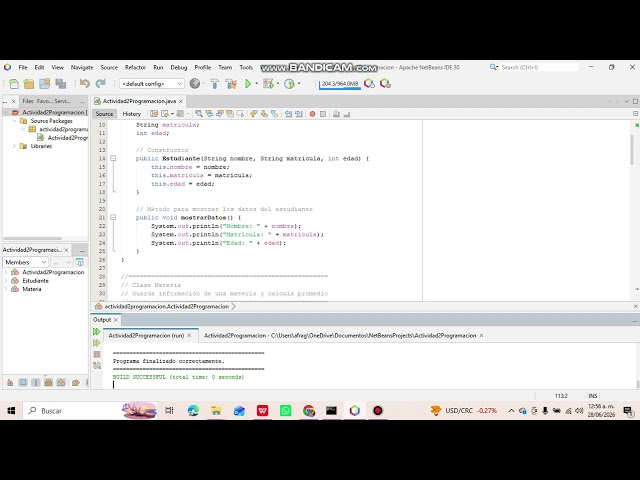Click the memory usage garbage collection bar

click(x=340, y=84)
